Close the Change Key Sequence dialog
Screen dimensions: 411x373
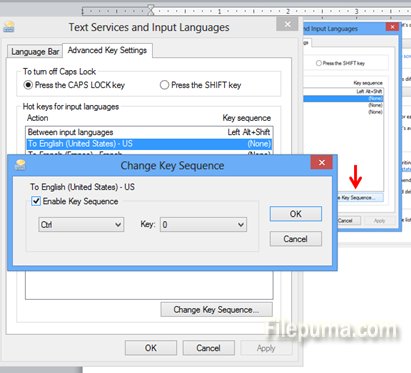click(x=322, y=162)
